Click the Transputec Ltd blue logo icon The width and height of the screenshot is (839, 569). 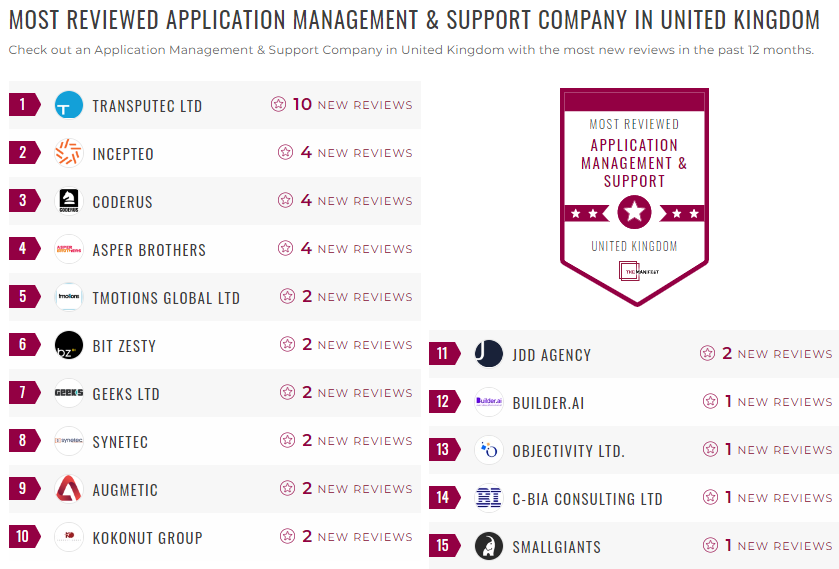(69, 105)
